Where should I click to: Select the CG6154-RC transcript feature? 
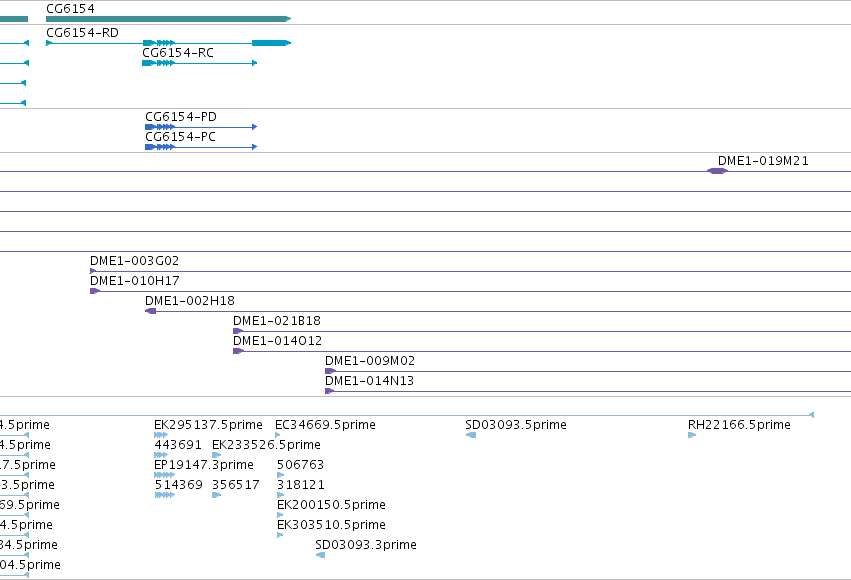pos(199,63)
